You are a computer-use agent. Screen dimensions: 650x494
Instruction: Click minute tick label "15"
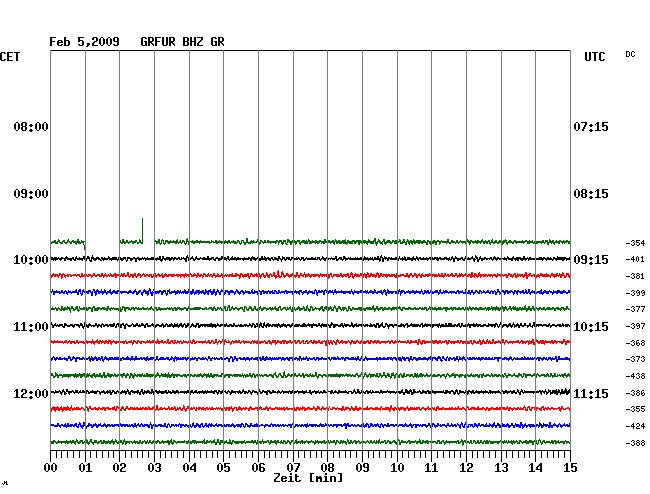click(x=570, y=468)
